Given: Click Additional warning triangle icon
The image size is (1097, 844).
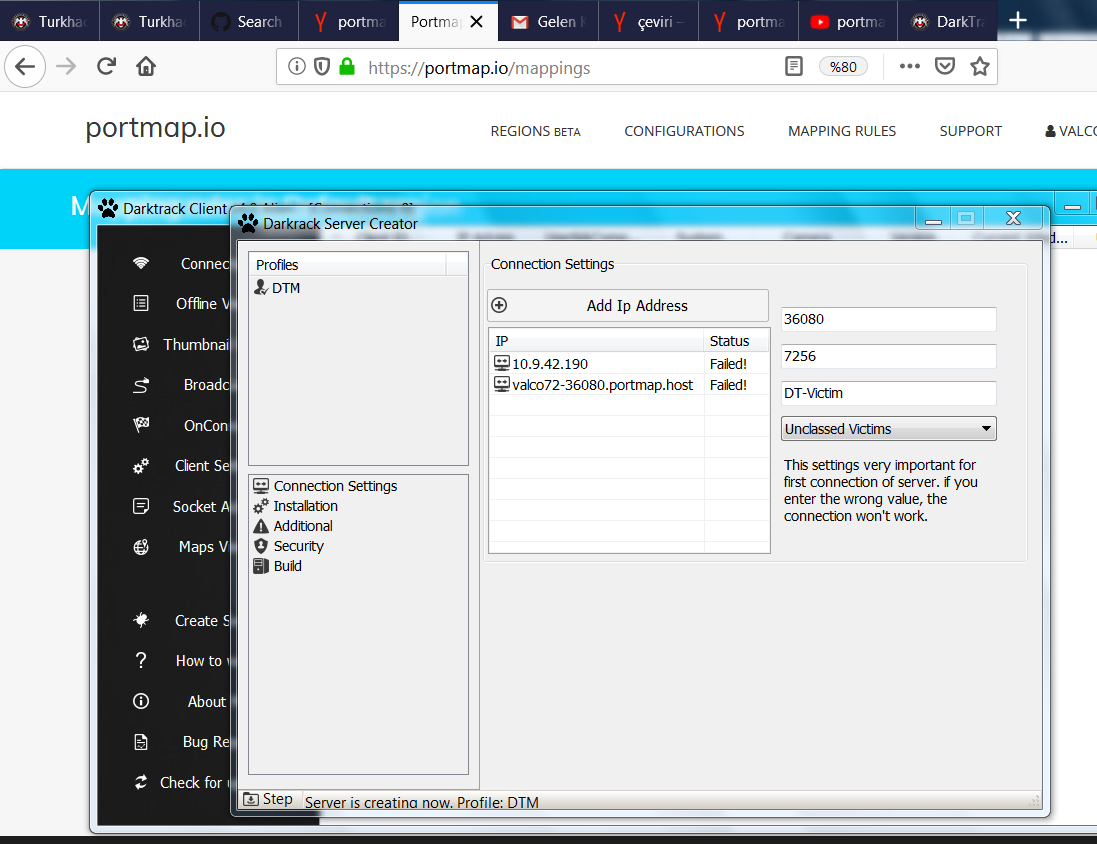Looking at the screenshot, I should coord(261,526).
